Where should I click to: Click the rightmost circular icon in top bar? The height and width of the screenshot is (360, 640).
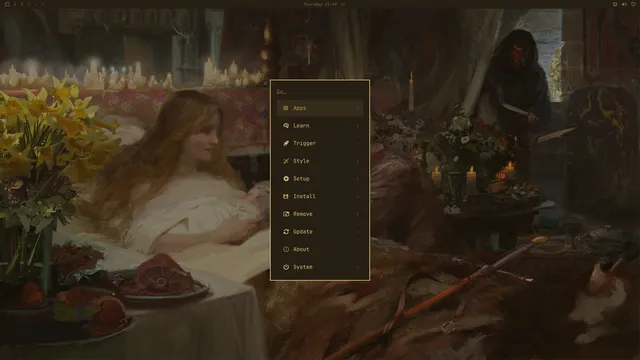pos(633,4)
